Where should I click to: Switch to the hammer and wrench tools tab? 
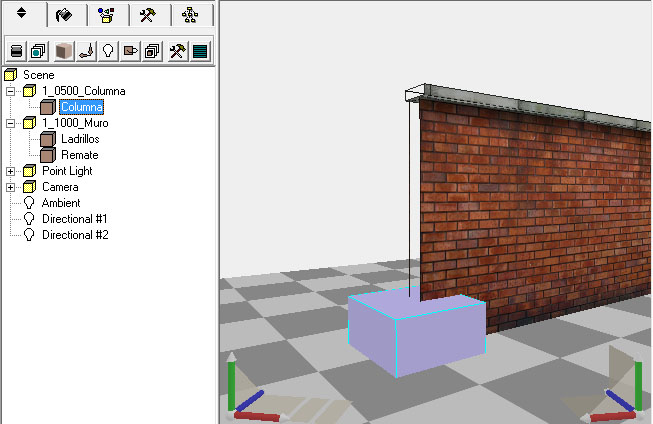[x=148, y=15]
